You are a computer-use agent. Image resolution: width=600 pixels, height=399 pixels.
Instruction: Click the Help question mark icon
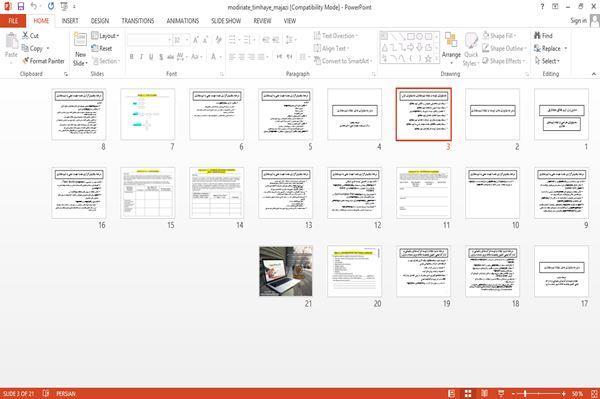[542, 7]
